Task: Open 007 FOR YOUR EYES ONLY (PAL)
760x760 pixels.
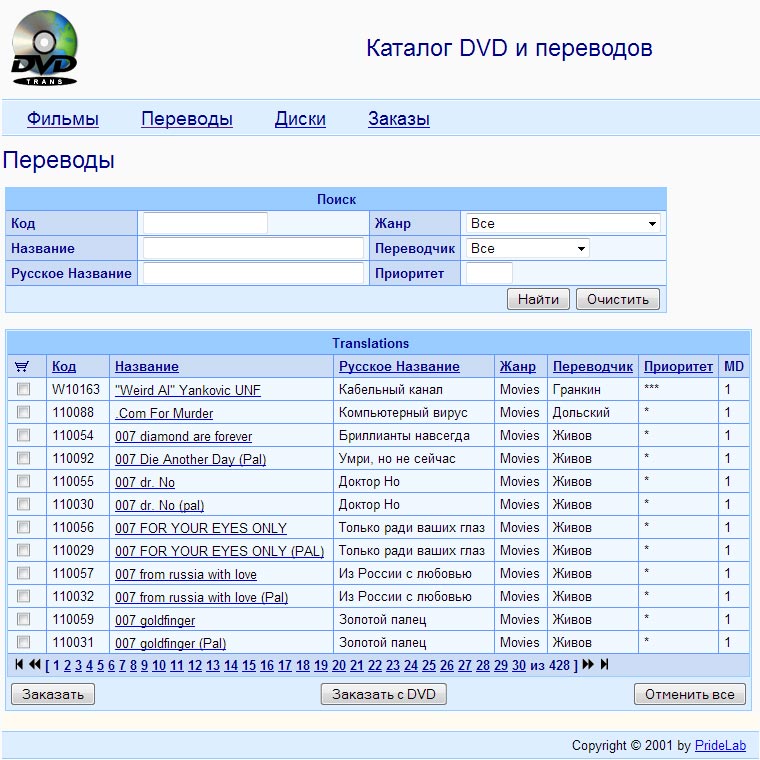Action: click(219, 551)
